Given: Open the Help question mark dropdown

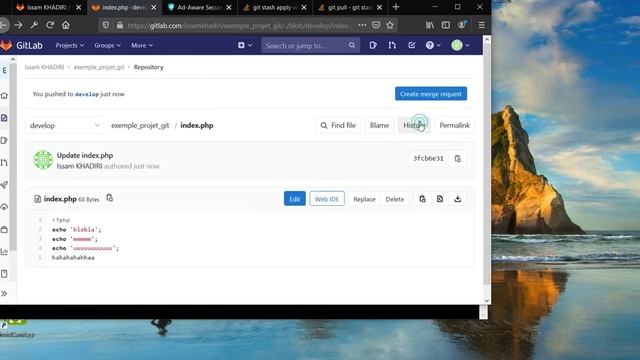Looking at the screenshot, I should pos(433,45).
